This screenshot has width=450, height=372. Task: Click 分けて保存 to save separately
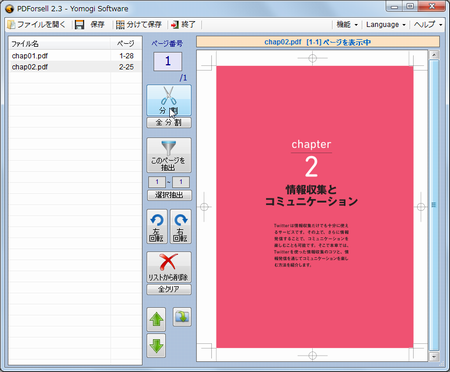pos(139,24)
